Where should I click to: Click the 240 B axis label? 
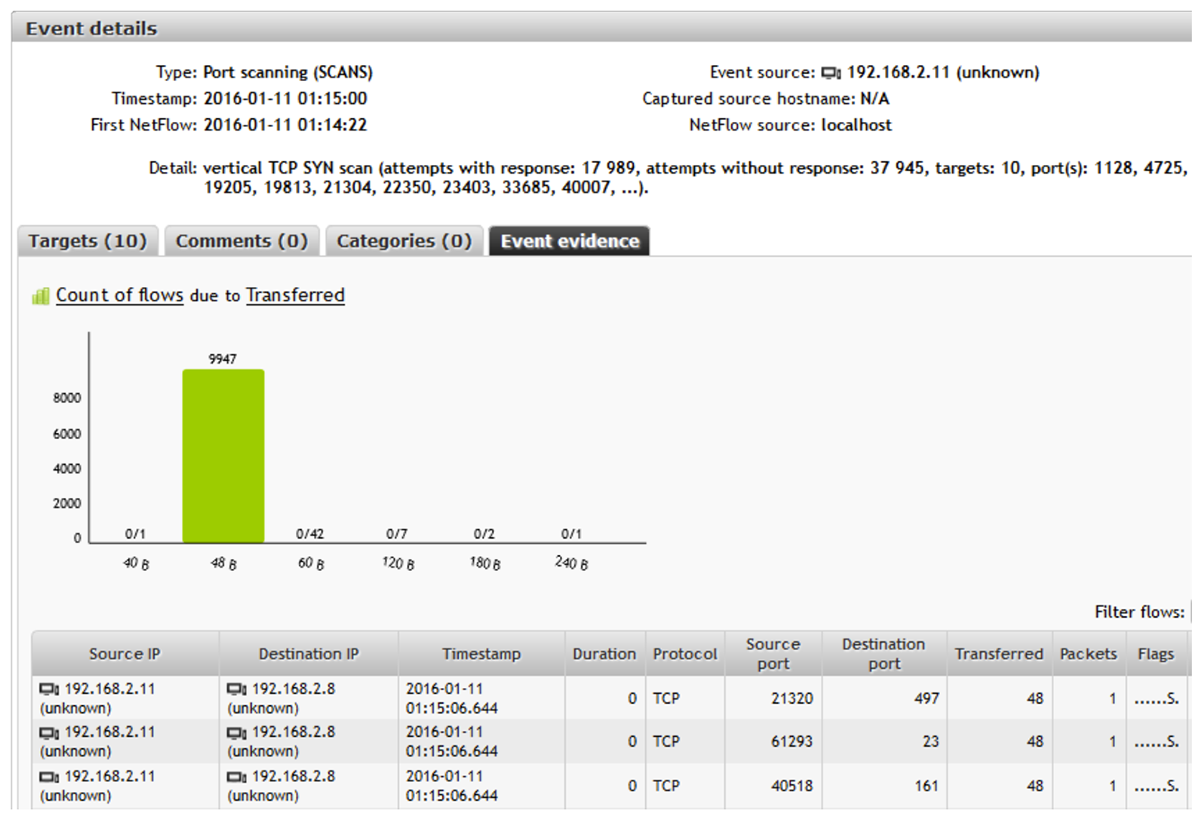pos(571,563)
